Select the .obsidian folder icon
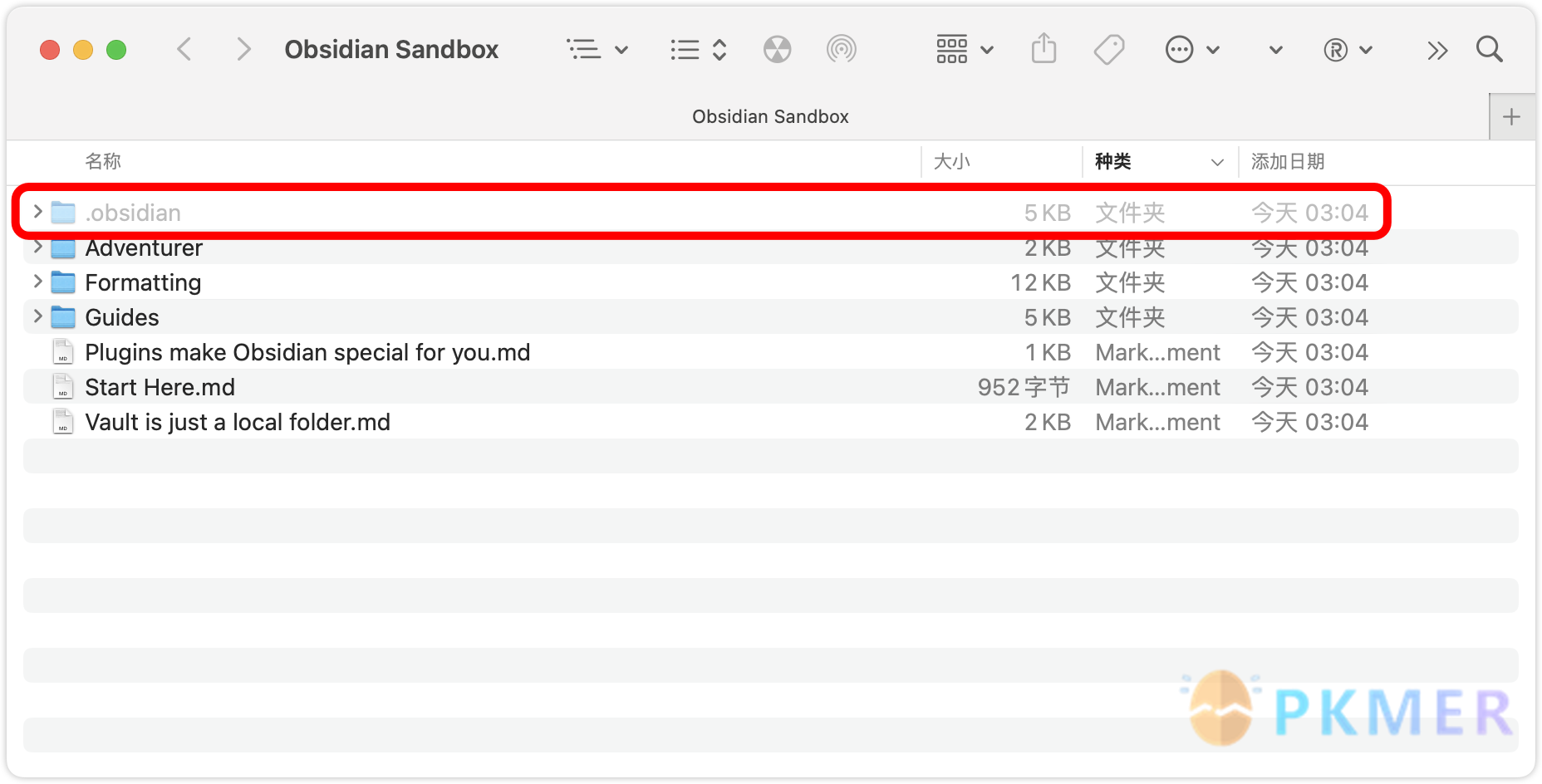Screen dimensions: 1542x784 coord(63,213)
